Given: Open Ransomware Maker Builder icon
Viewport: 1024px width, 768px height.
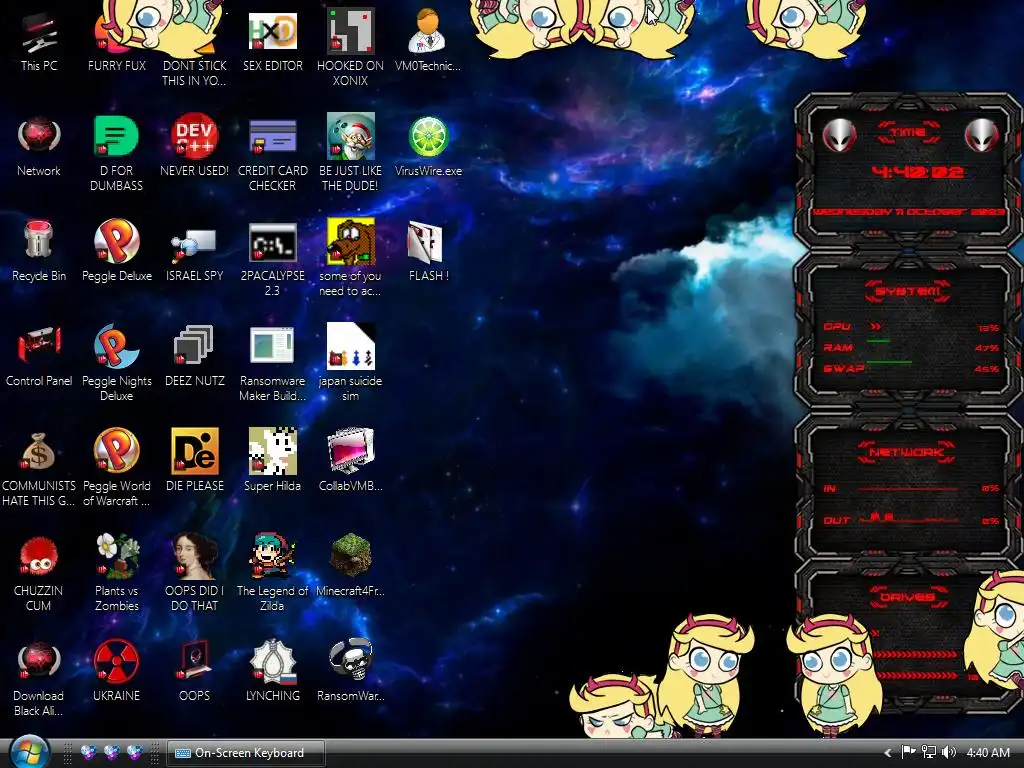Looking at the screenshot, I should pyautogui.click(x=272, y=345).
